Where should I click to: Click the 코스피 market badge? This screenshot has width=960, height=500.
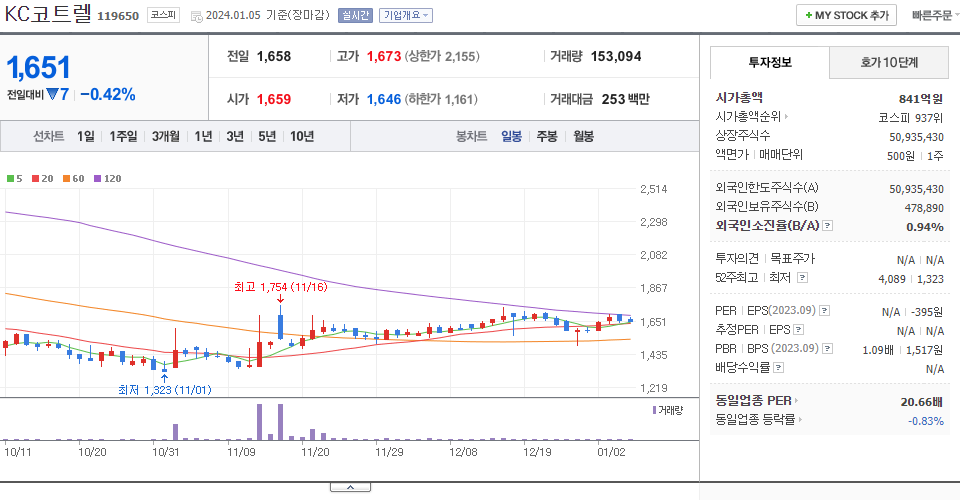(163, 15)
